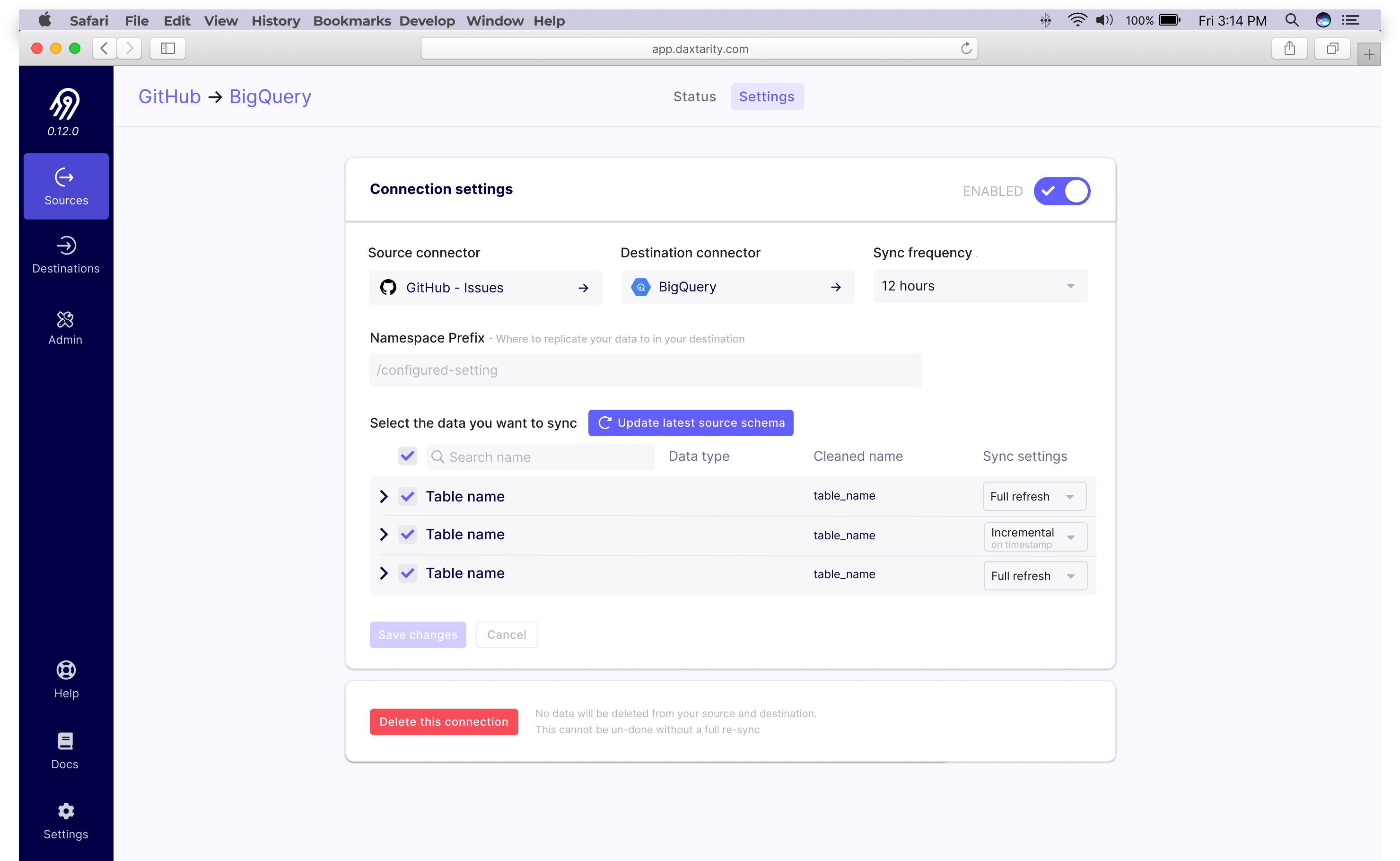The height and width of the screenshot is (861, 1400).
Task: Open the Bookmarks menu in Safari
Action: click(x=352, y=20)
